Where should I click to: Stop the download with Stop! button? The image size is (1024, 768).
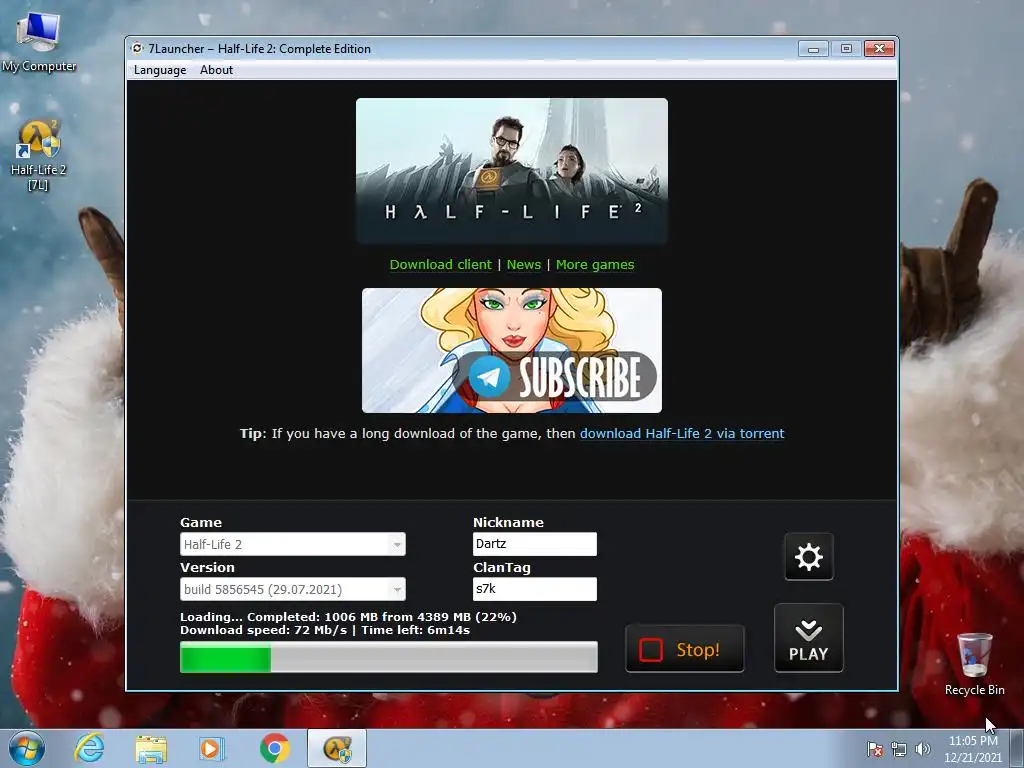(x=684, y=649)
